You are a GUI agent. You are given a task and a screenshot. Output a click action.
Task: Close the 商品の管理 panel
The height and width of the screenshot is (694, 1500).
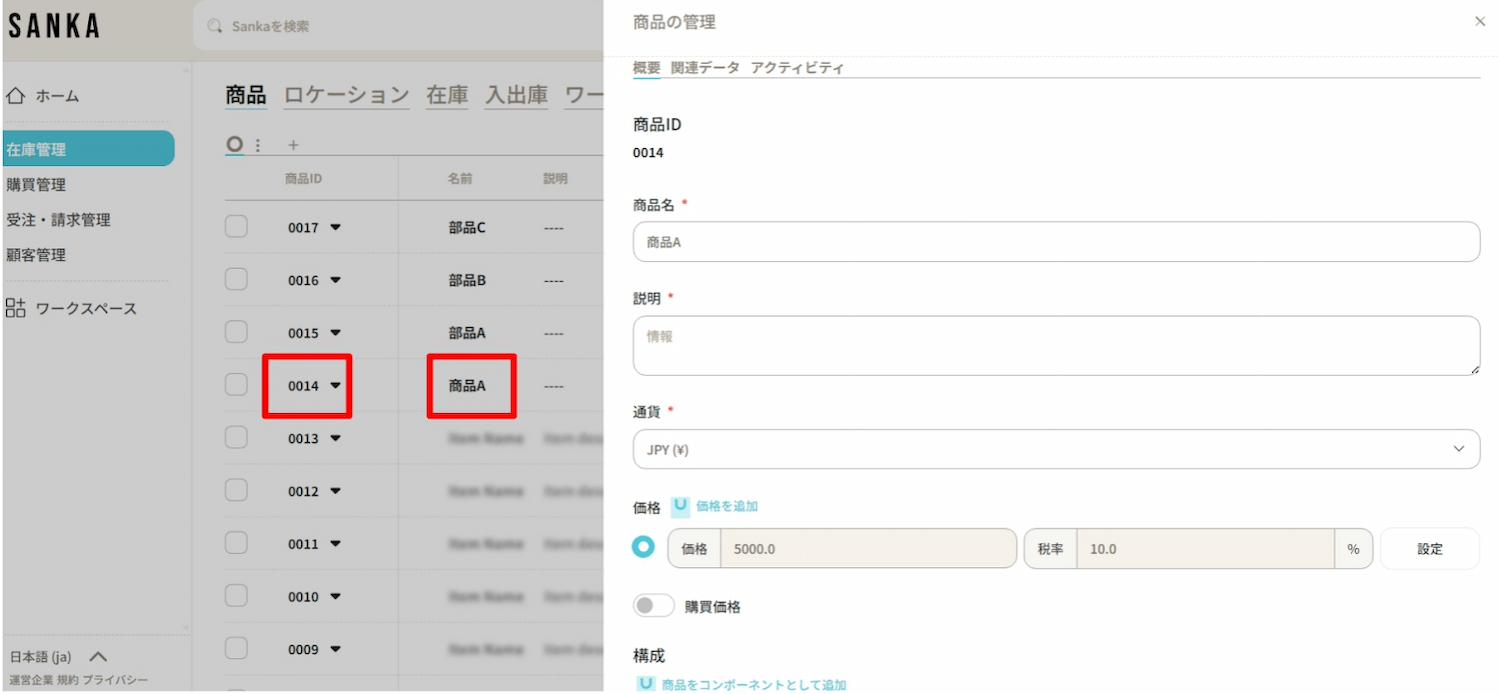point(1480,21)
